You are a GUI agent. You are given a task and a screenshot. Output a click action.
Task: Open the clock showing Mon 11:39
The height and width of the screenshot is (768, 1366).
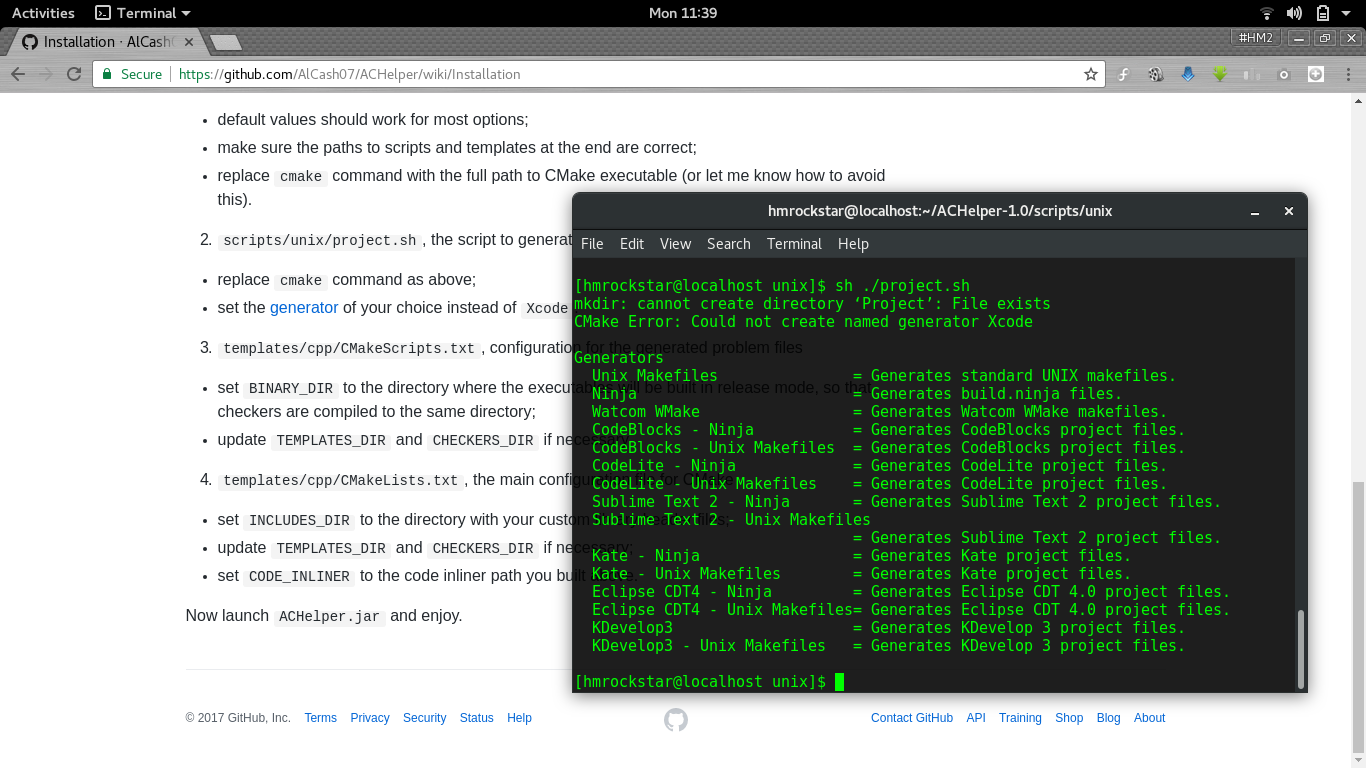[x=683, y=13]
